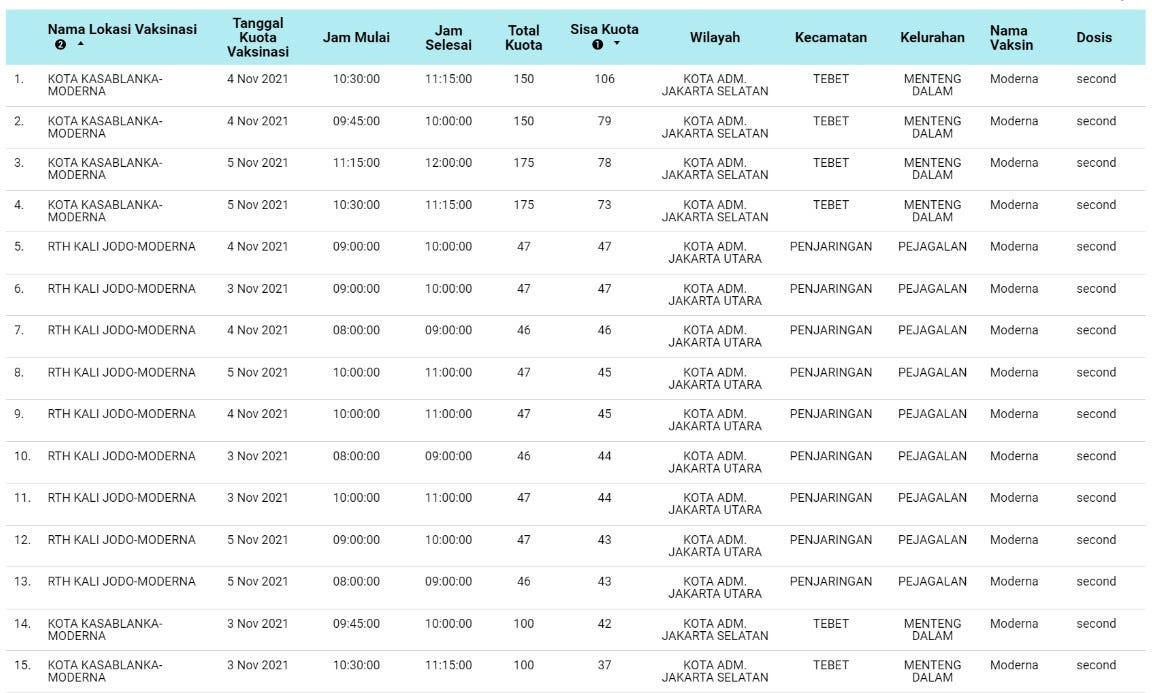Sort by the Jam Selesai column header
The width and height of the screenshot is (1152, 693).
tap(448, 37)
